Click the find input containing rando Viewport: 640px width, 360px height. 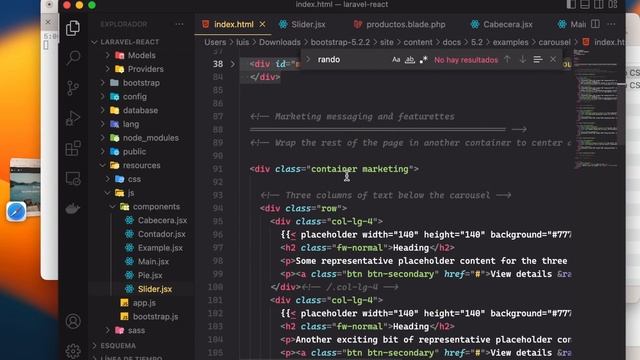tap(352, 60)
